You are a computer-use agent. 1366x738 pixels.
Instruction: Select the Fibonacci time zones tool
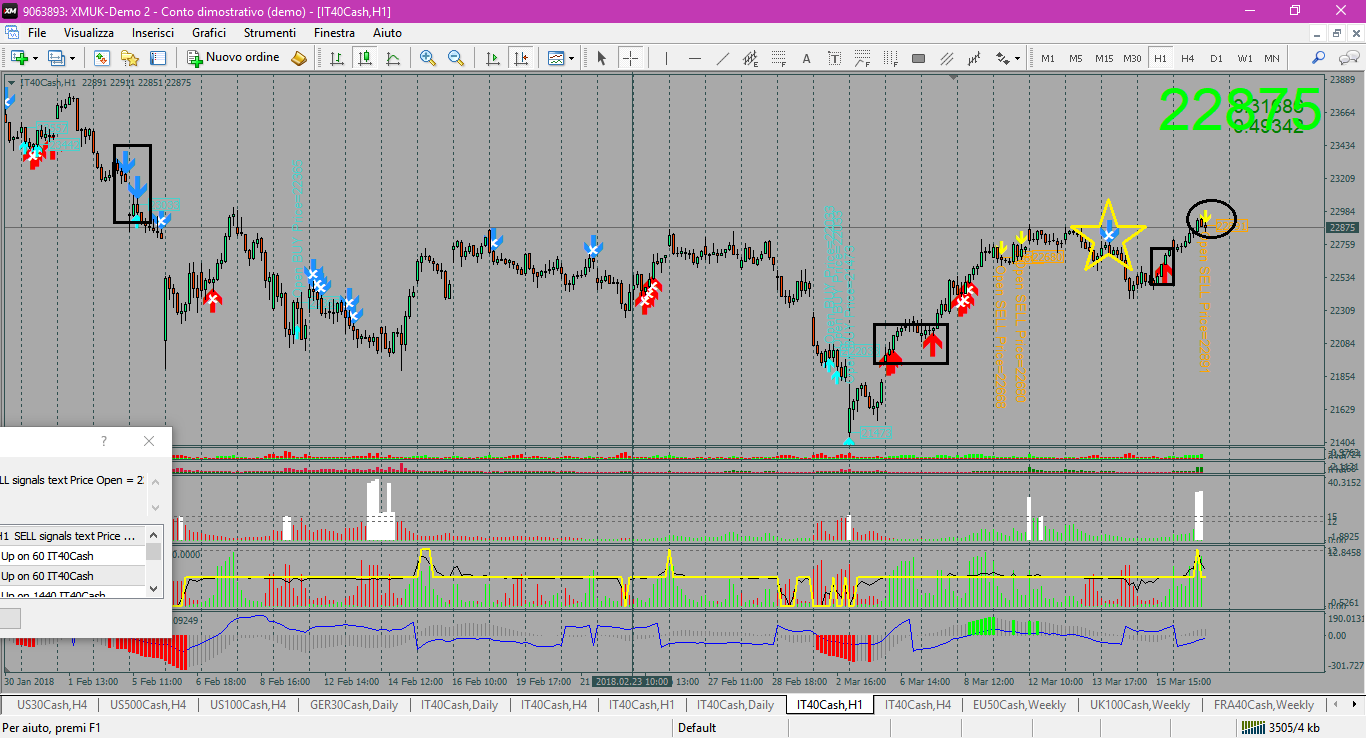(x=890, y=58)
